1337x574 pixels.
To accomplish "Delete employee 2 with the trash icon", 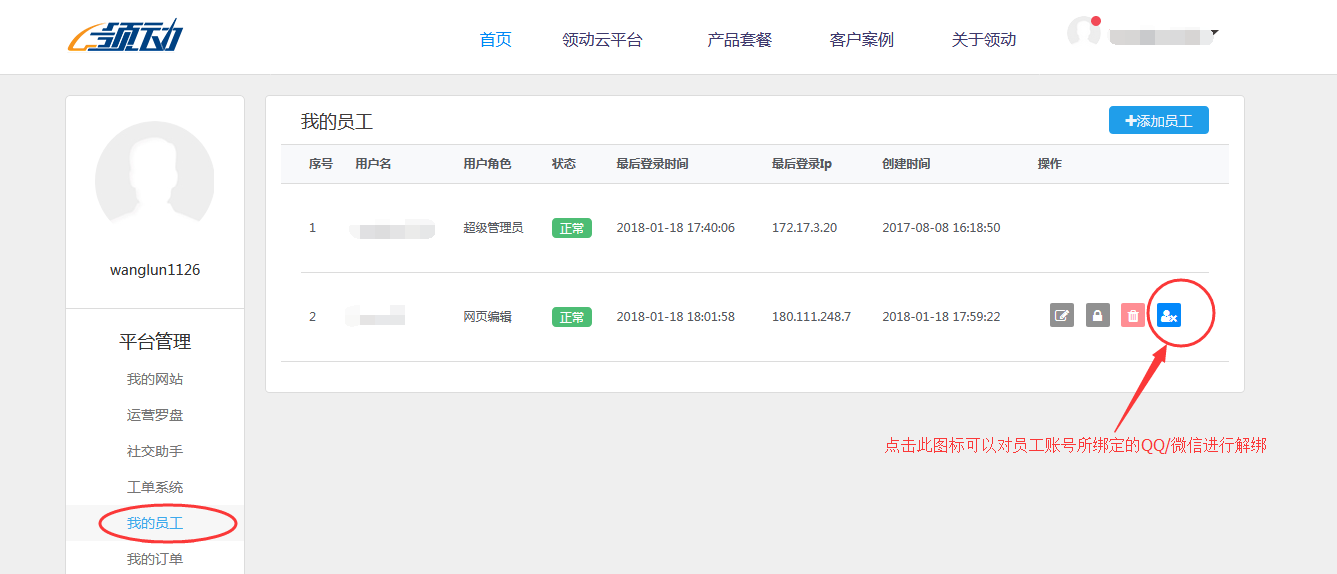I will click(x=1133, y=316).
